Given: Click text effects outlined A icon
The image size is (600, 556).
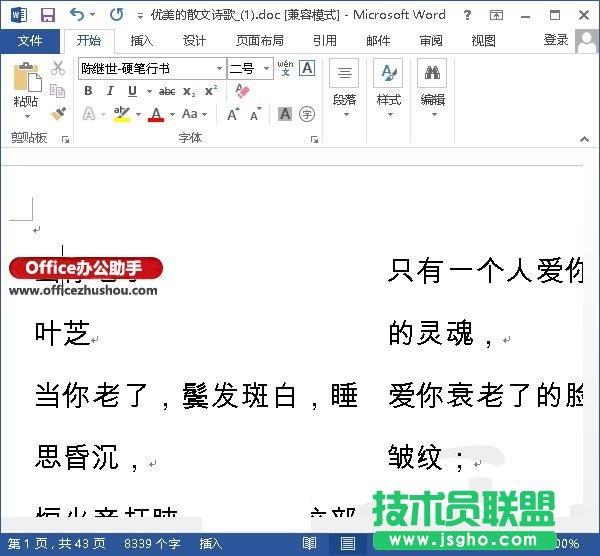Looking at the screenshot, I should tap(89, 114).
